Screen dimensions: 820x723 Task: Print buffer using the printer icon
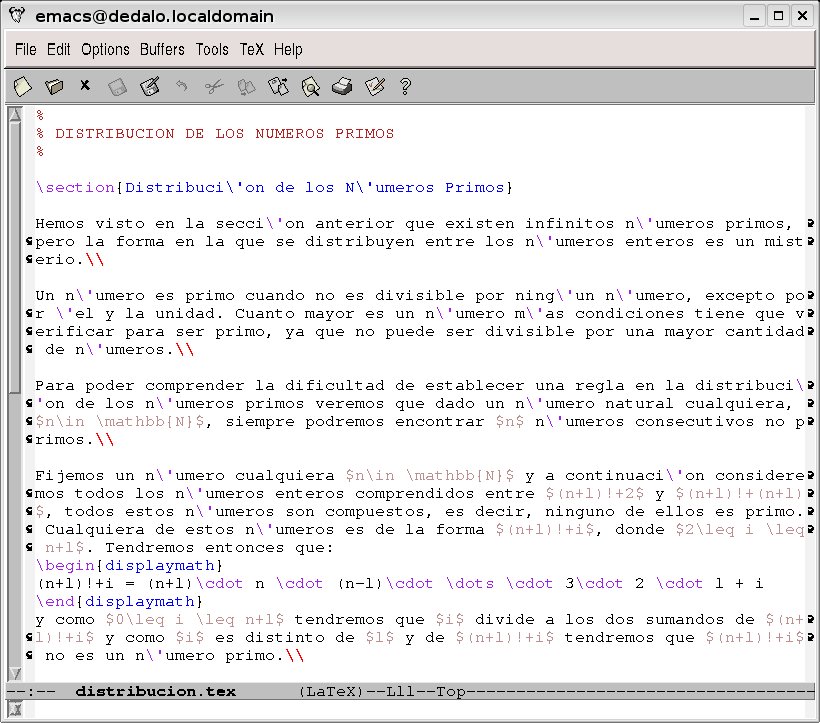tap(342, 86)
